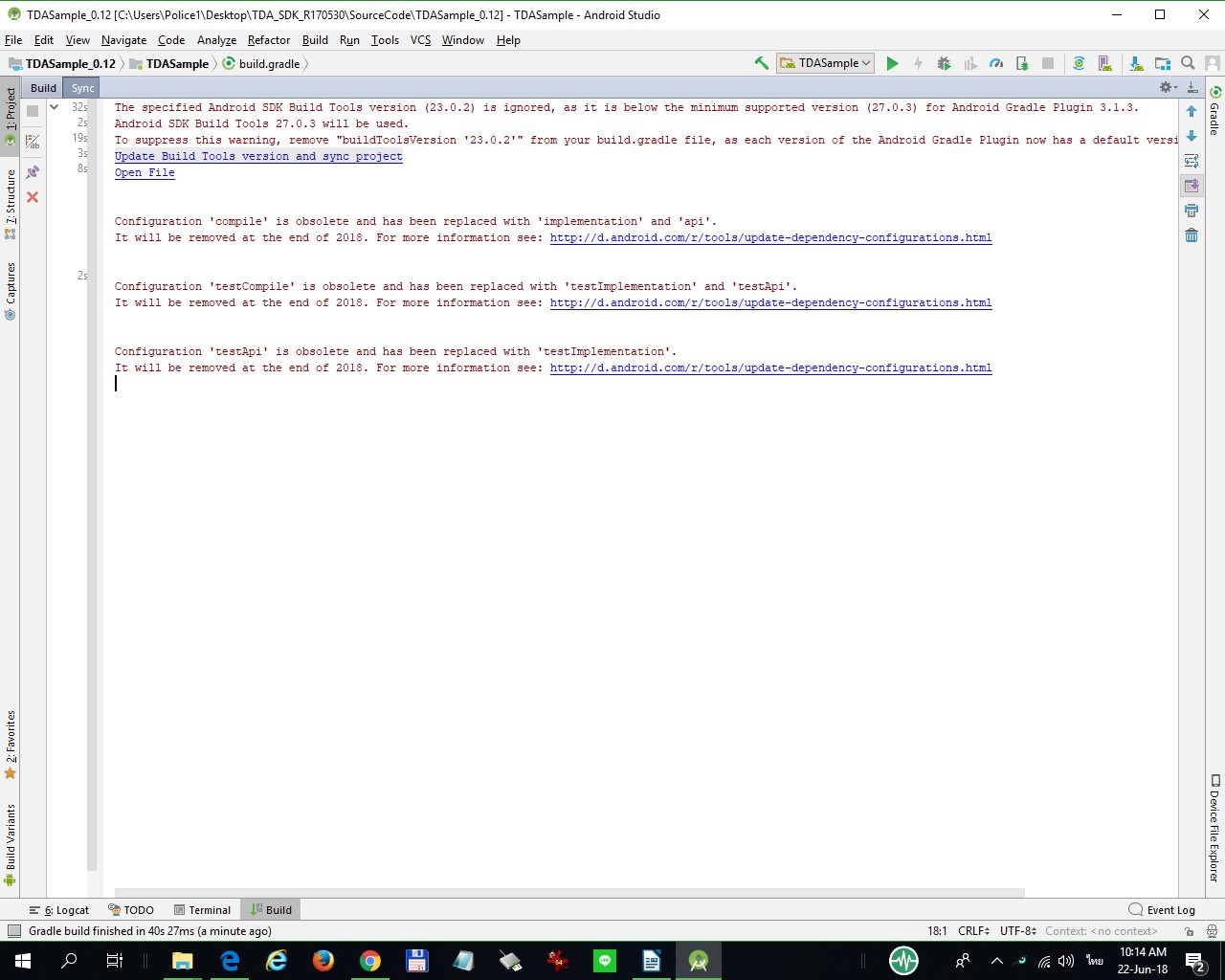
Task: Run the app with the green play button
Action: click(892, 63)
